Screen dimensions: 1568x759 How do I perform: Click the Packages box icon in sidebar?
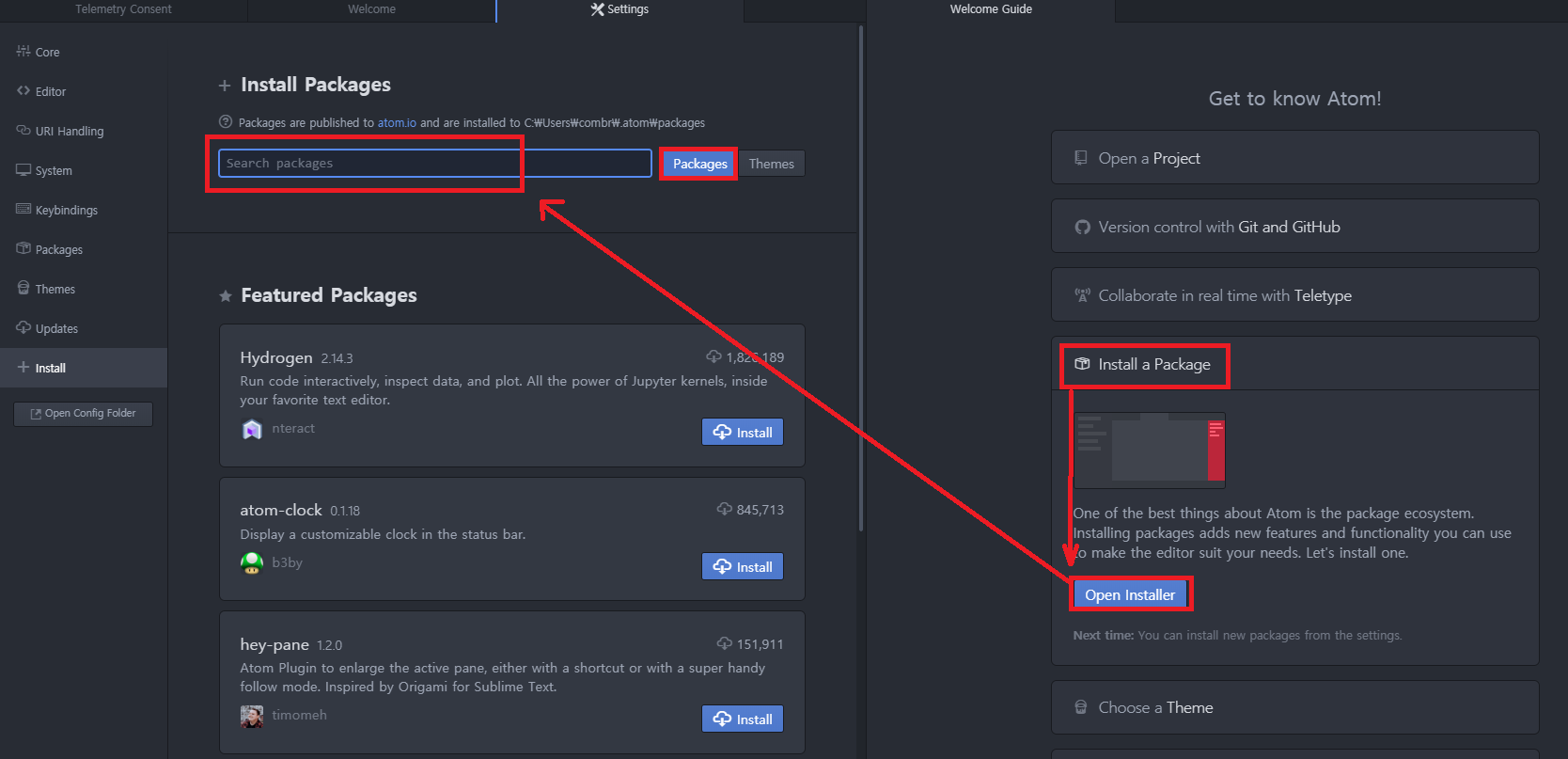pyautogui.click(x=24, y=248)
